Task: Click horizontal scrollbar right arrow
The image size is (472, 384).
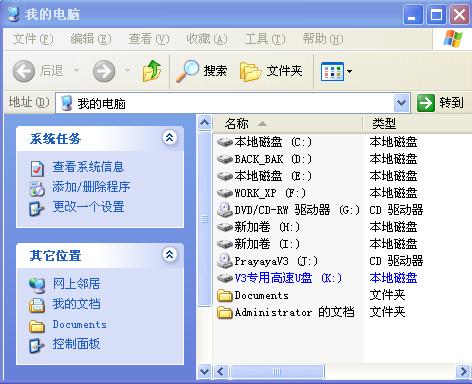Action: (463, 371)
